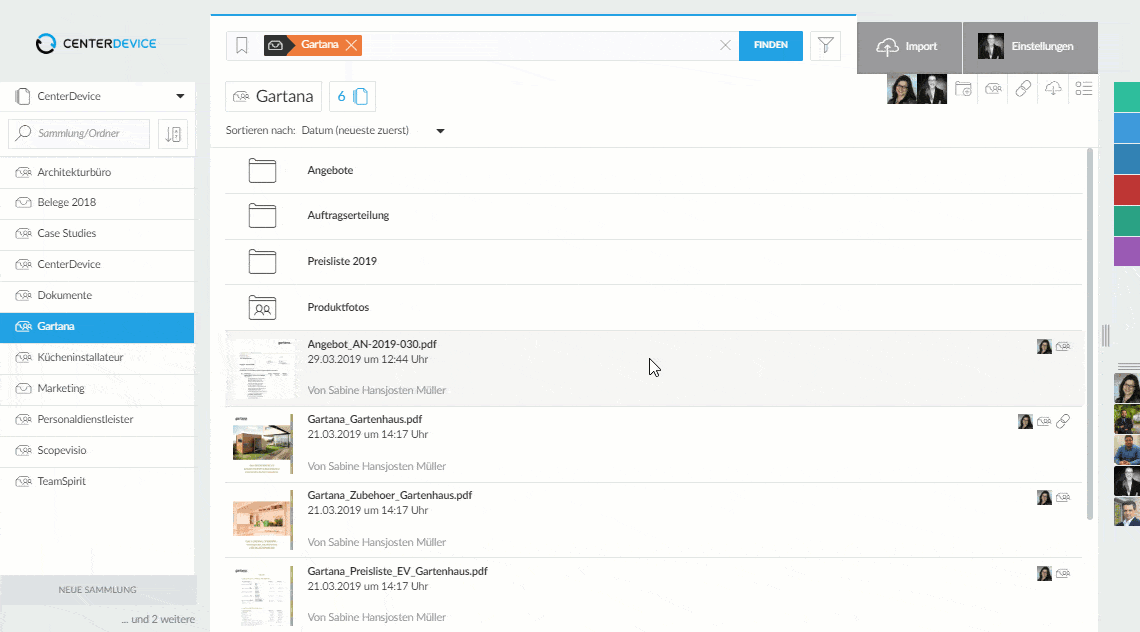Open the sort order dropdown
1140x632 pixels.
(x=440, y=131)
